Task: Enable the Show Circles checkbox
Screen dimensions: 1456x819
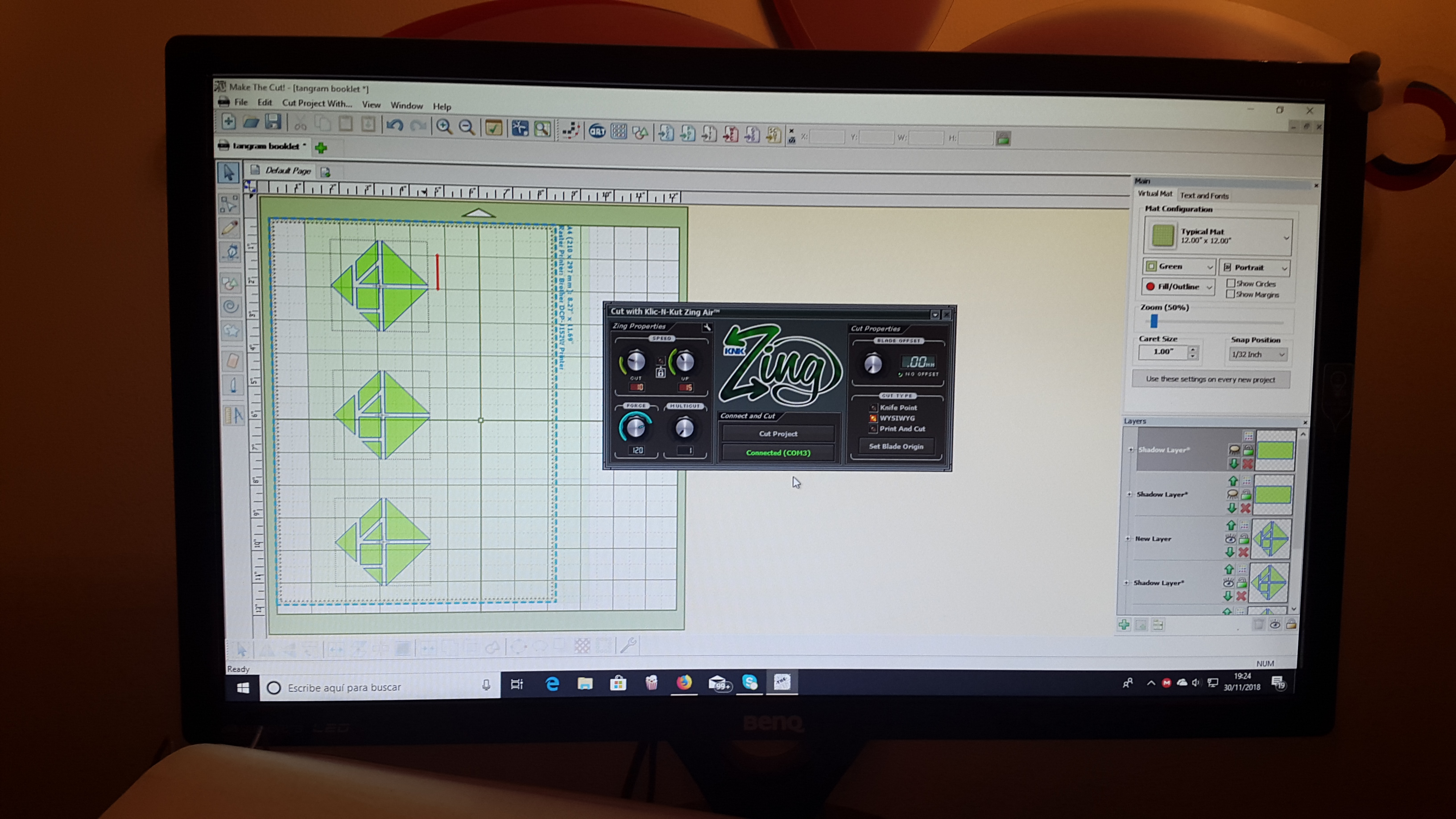Action: tap(1230, 283)
